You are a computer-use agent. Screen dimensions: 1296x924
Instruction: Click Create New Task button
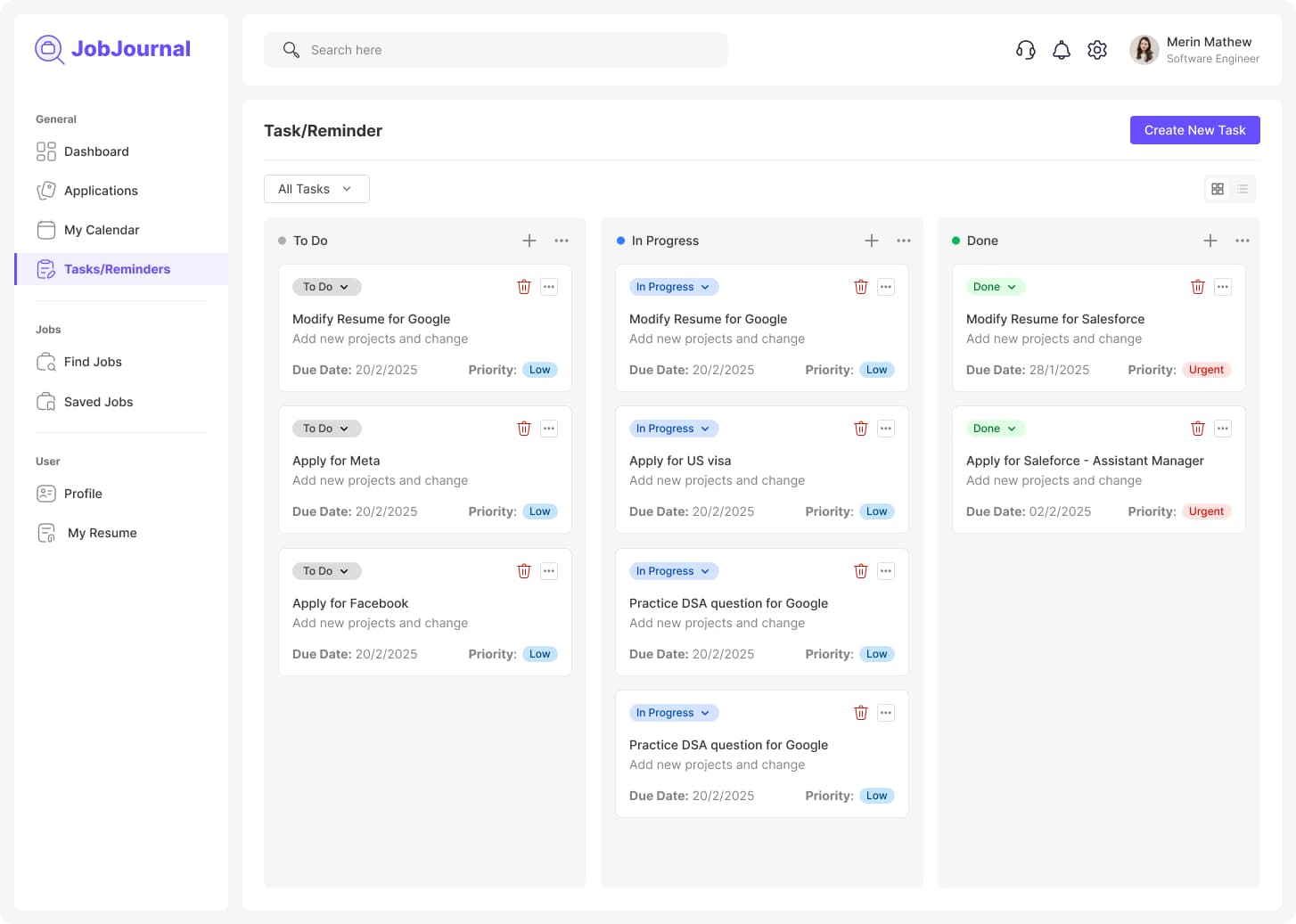tap(1195, 130)
